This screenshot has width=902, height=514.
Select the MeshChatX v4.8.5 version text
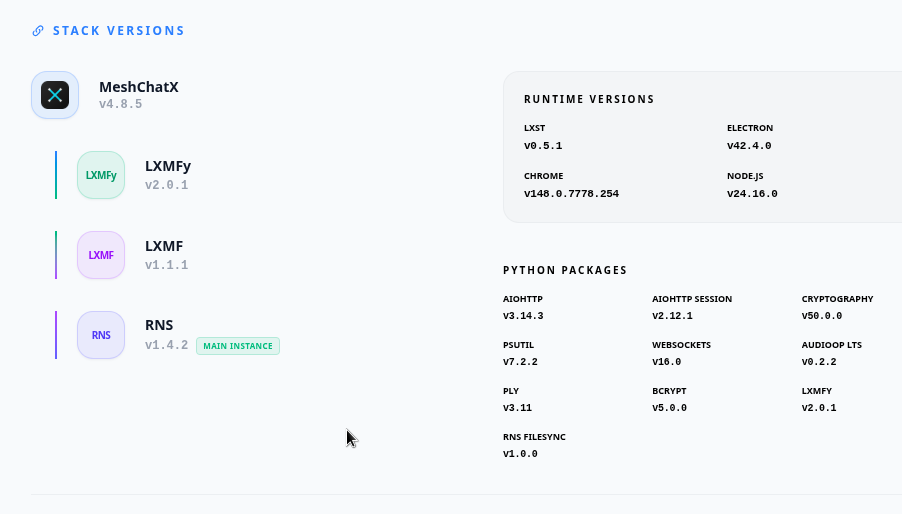tap(120, 104)
